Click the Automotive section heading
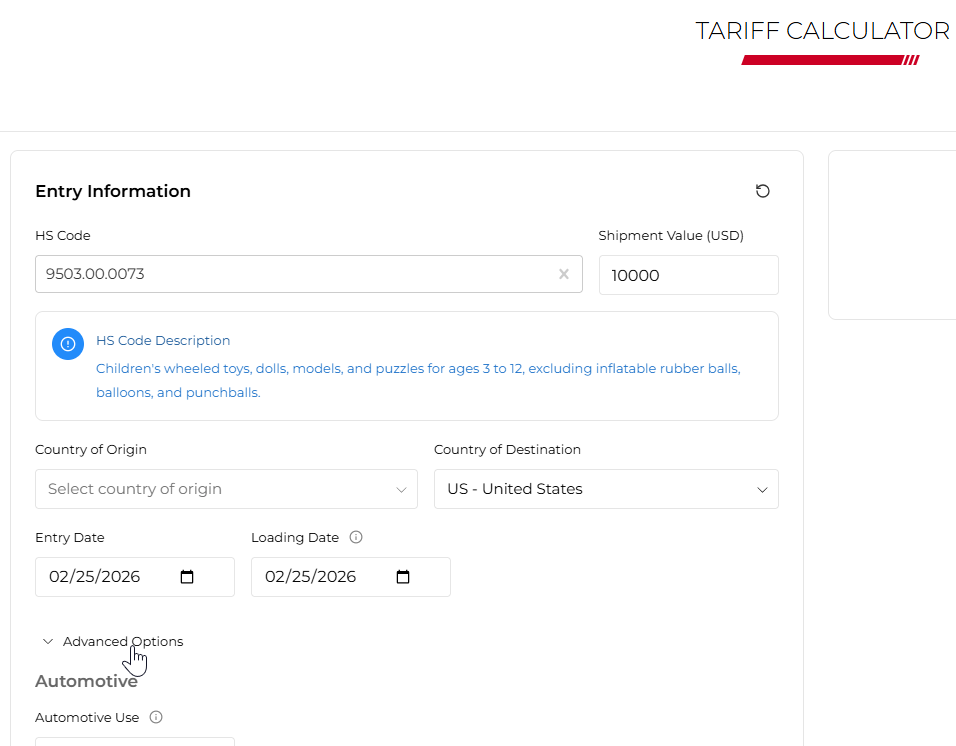This screenshot has width=956, height=746. coord(86,681)
